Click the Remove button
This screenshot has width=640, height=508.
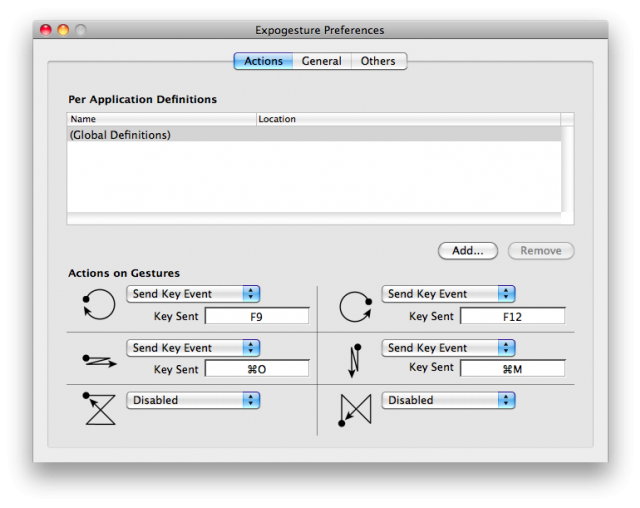pyautogui.click(x=541, y=251)
